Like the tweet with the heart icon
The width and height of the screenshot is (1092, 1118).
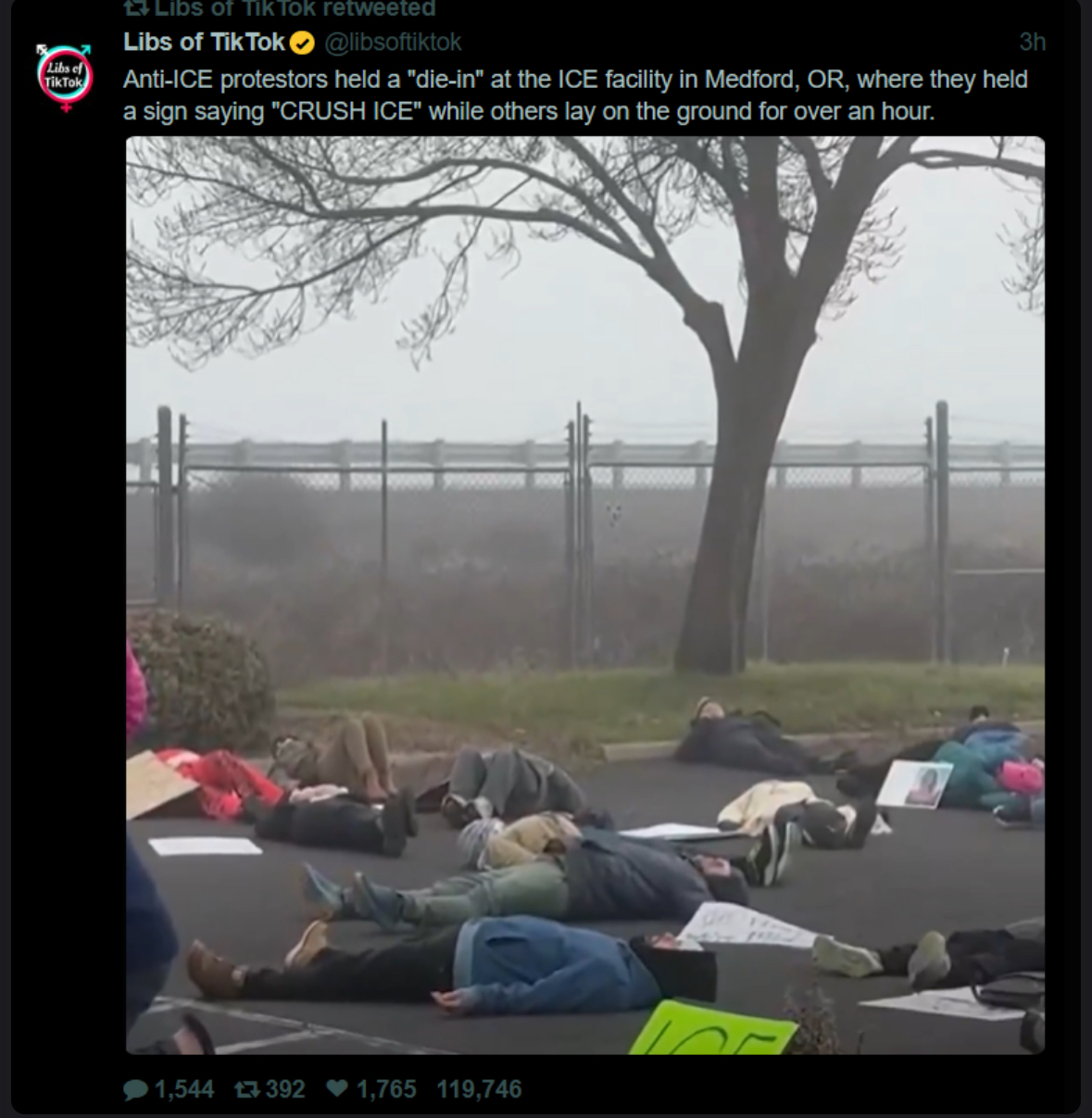click(337, 1088)
